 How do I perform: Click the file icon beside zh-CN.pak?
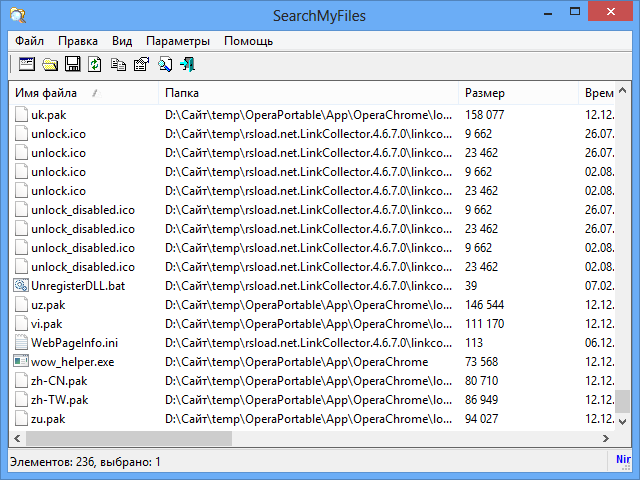[x=21, y=381]
